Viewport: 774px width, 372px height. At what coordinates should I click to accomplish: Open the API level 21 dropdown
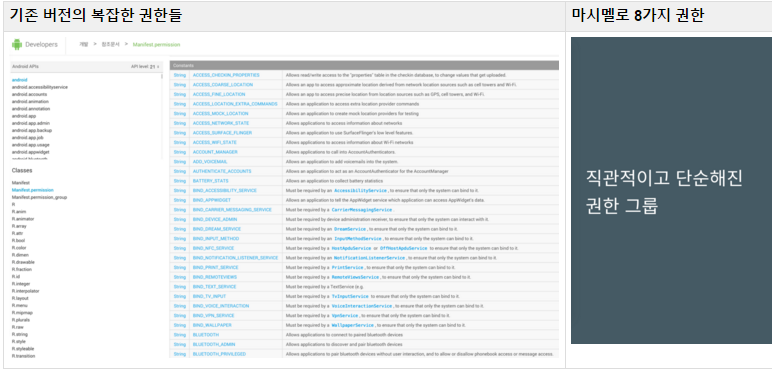click(145, 66)
